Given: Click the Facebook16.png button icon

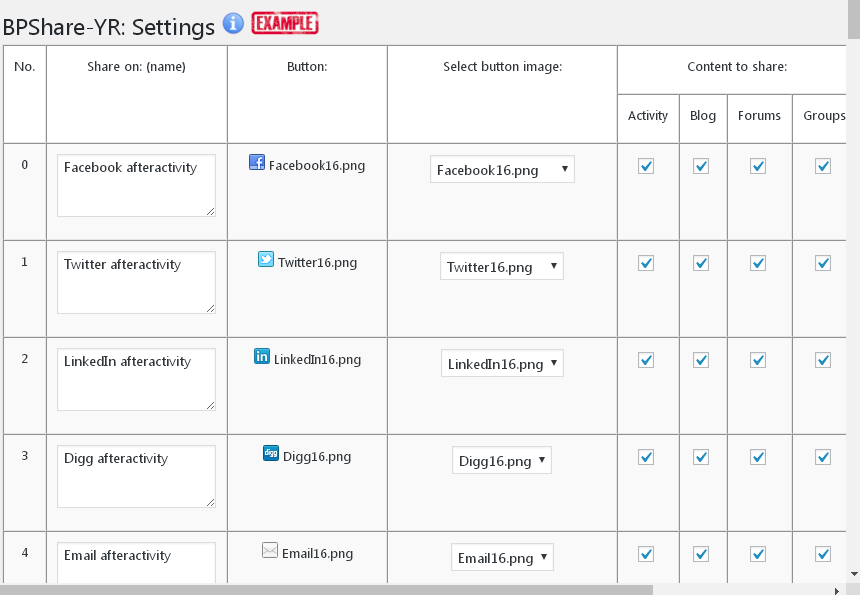Looking at the screenshot, I should tap(257, 162).
